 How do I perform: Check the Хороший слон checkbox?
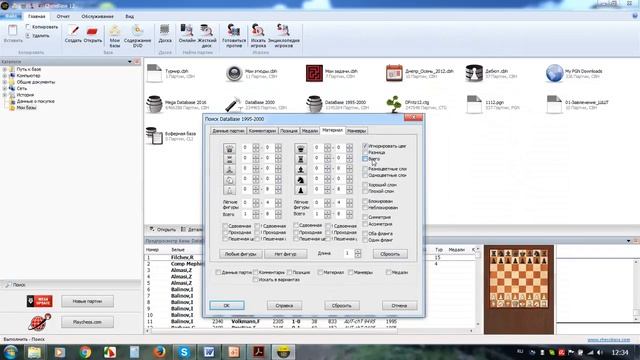coord(365,184)
